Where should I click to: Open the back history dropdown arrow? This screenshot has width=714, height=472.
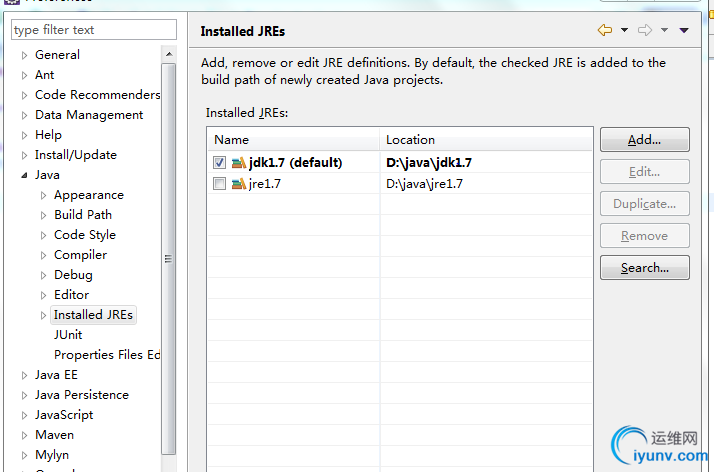coord(624,30)
